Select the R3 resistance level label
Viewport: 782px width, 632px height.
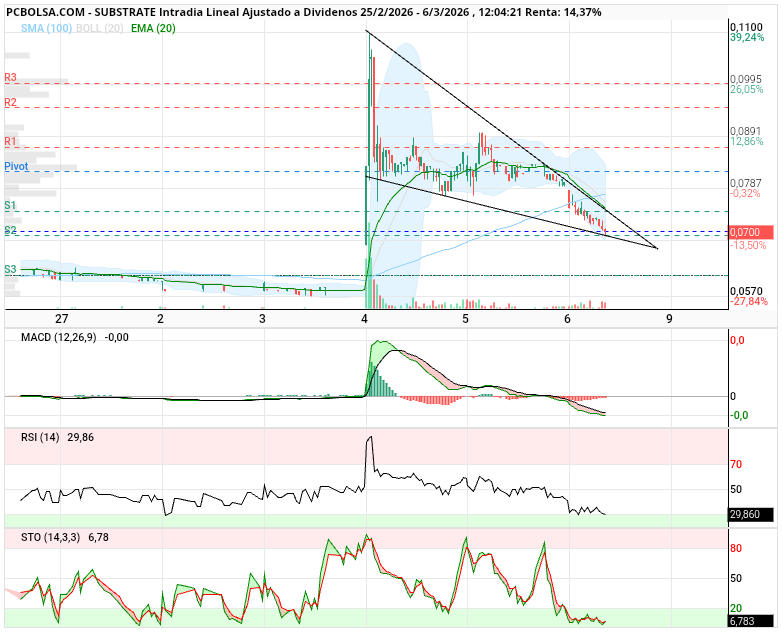point(10,77)
